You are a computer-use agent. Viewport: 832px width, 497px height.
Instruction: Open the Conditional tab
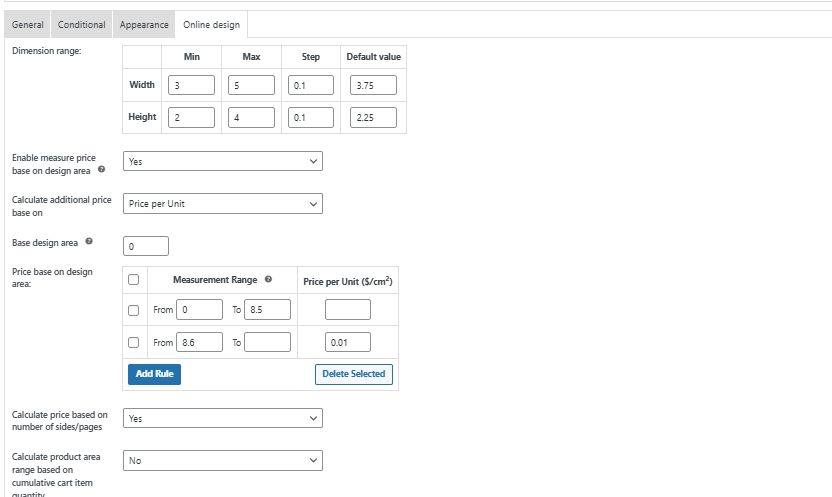tap(81, 24)
